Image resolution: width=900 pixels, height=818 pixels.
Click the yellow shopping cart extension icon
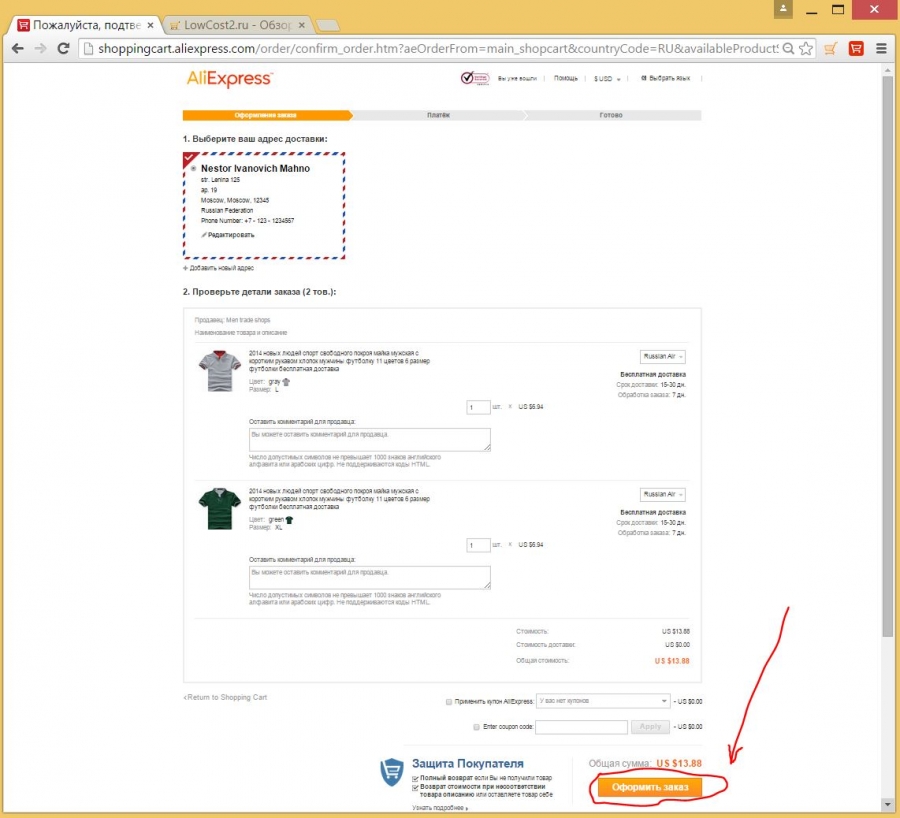(x=831, y=49)
